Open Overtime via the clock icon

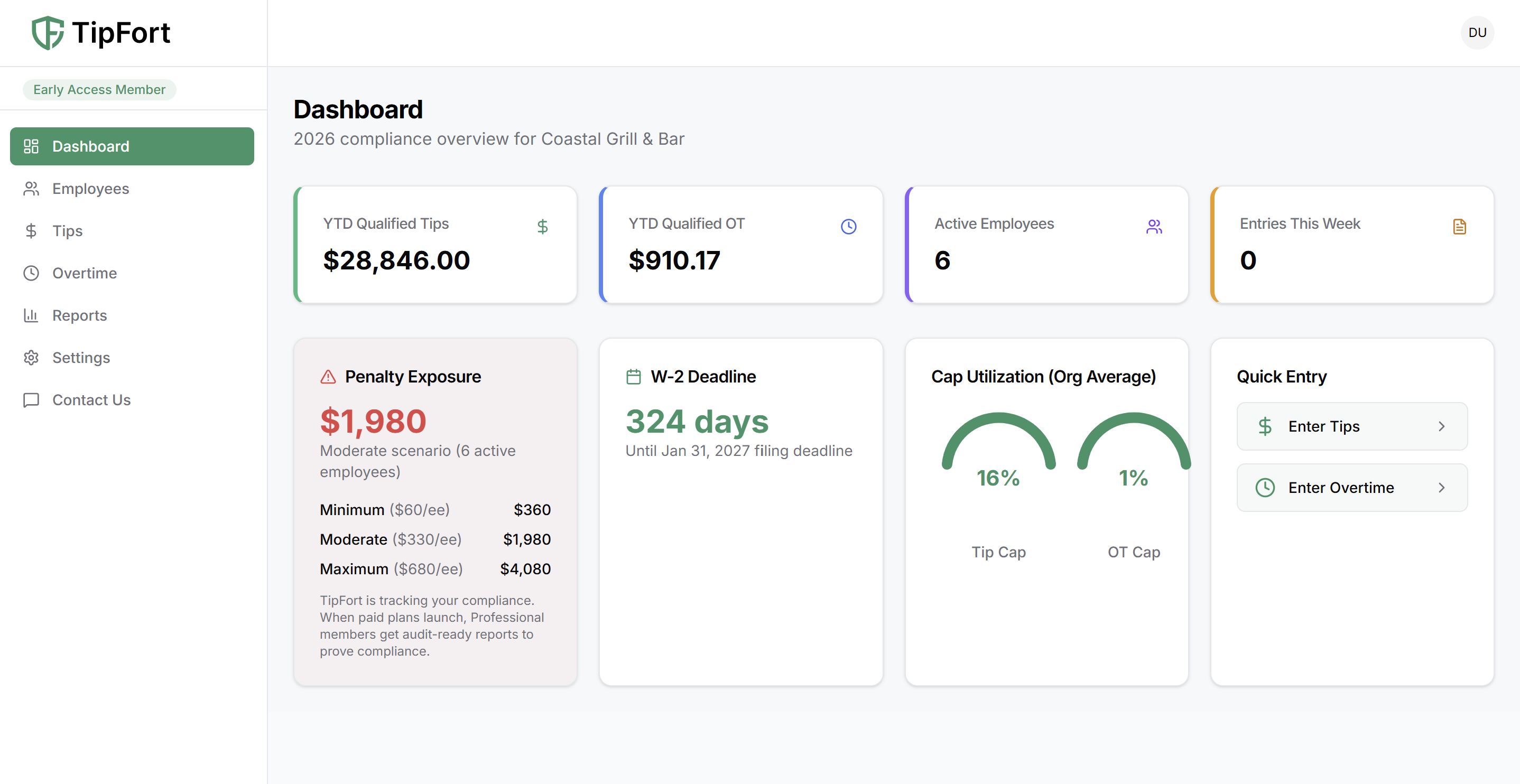pyautogui.click(x=31, y=273)
